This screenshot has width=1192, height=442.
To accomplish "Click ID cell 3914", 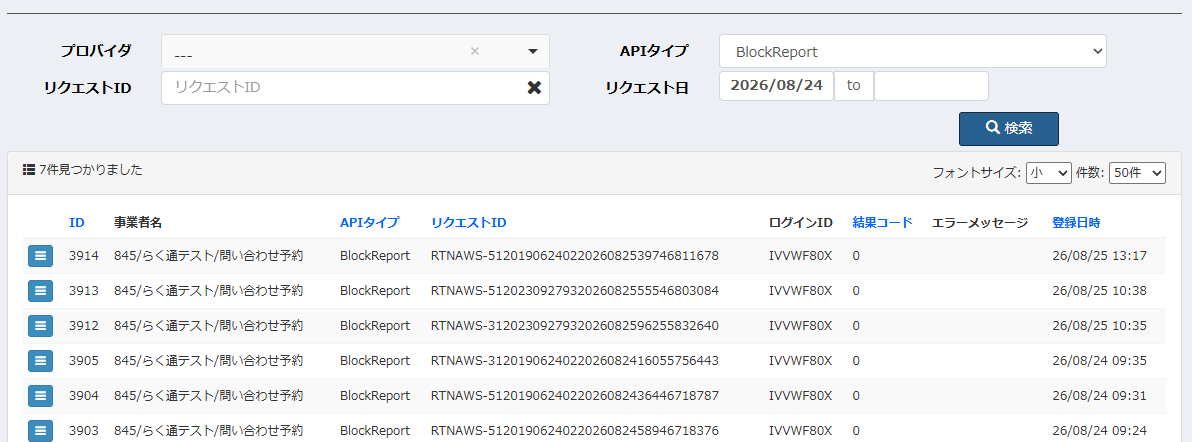I will pyautogui.click(x=84, y=256).
